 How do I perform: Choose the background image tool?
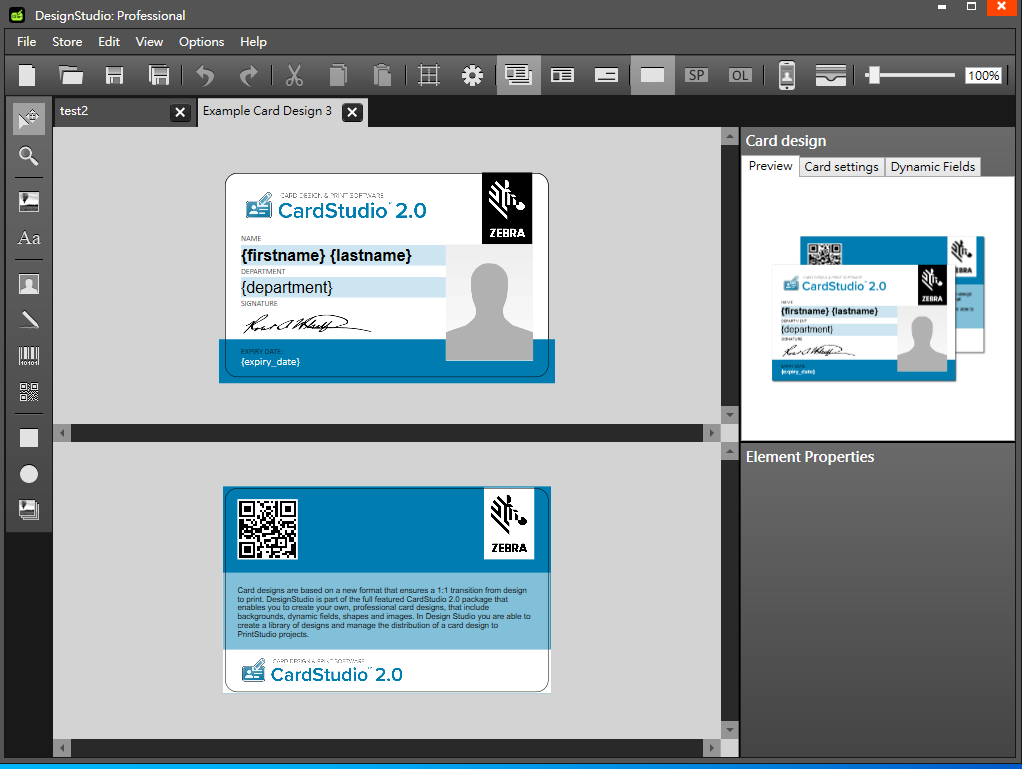(x=29, y=510)
